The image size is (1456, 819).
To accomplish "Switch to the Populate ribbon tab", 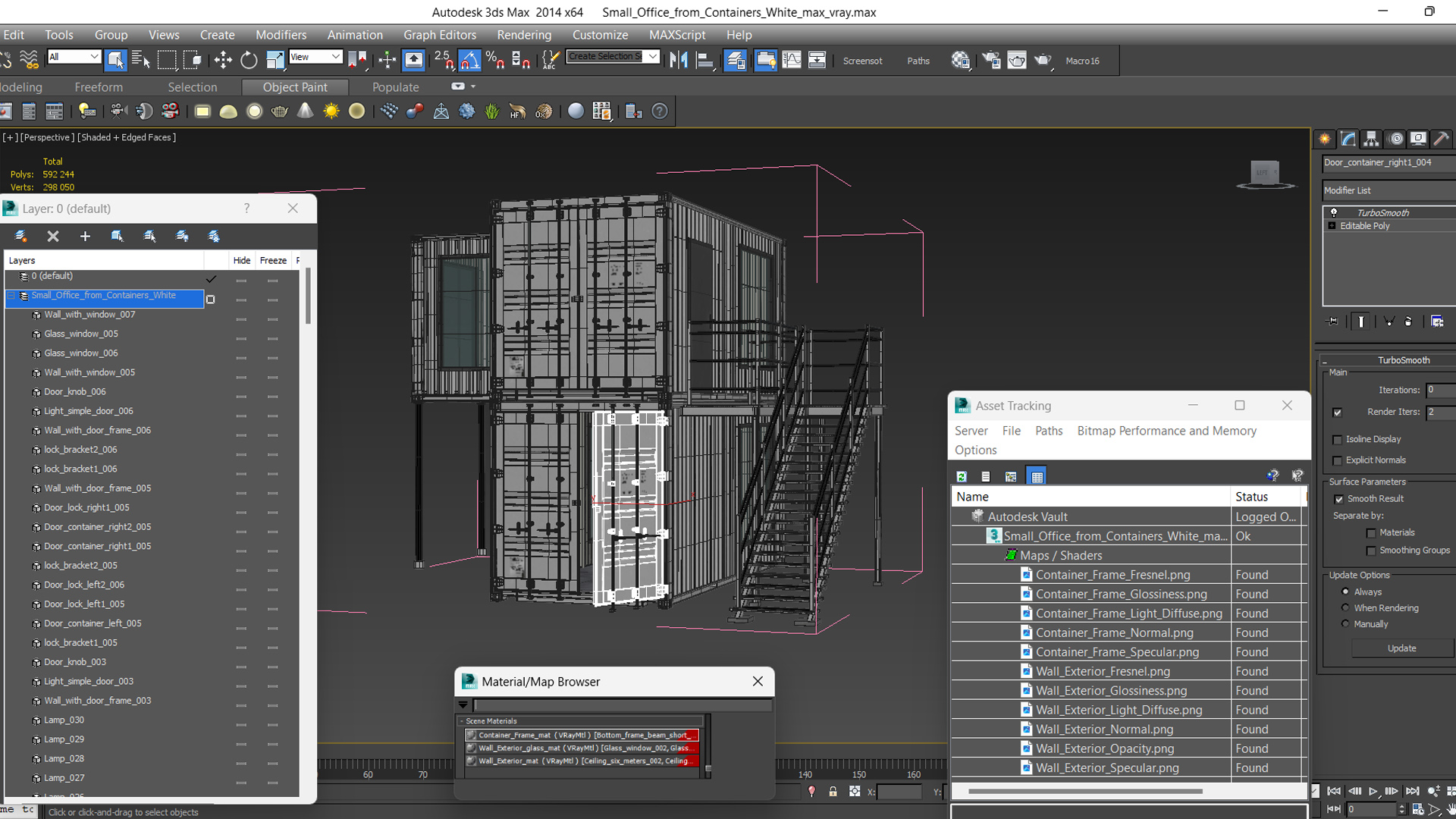I will click(x=395, y=87).
